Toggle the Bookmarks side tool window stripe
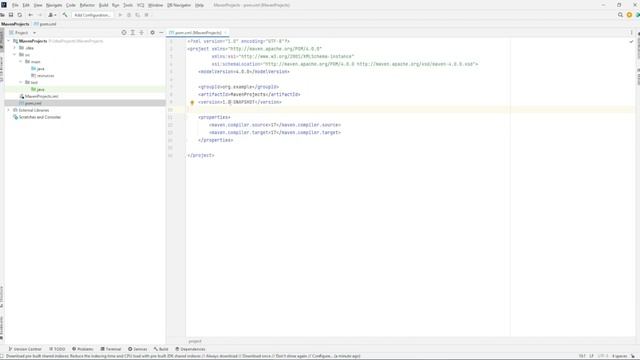This screenshot has width=640, height=360. (x=2, y=328)
